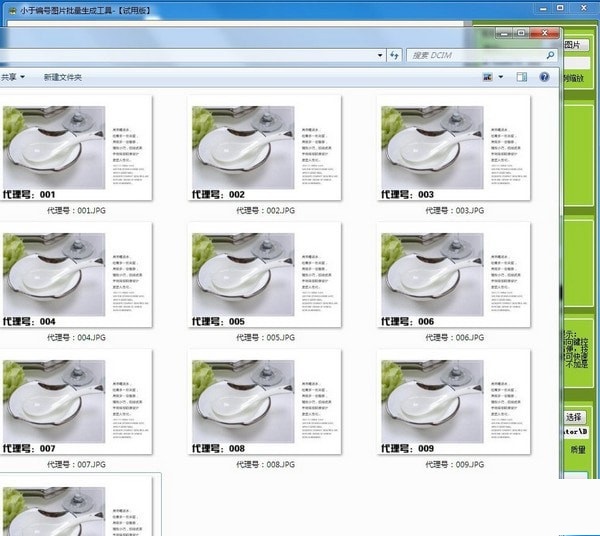This screenshot has height=536, width=600.
Task: Select the partially visible tenth image thumbnail
Action: [x=76, y=506]
